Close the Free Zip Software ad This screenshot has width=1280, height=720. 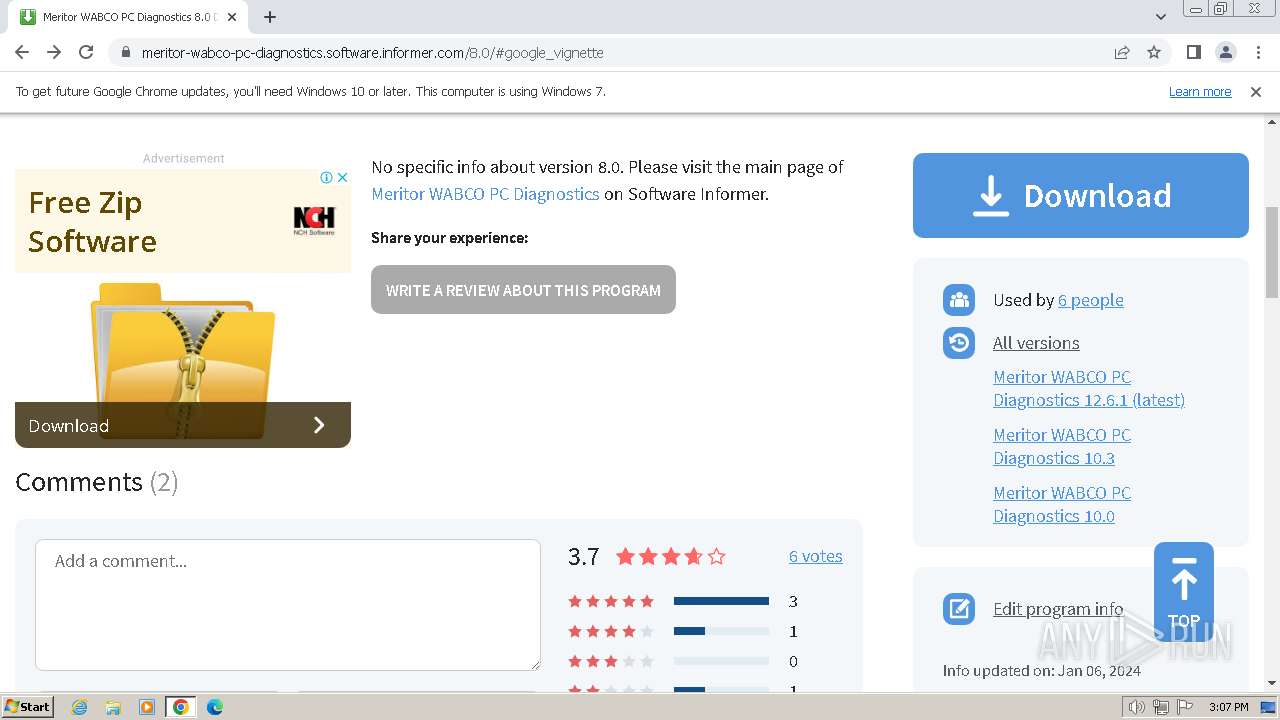pyautogui.click(x=342, y=177)
